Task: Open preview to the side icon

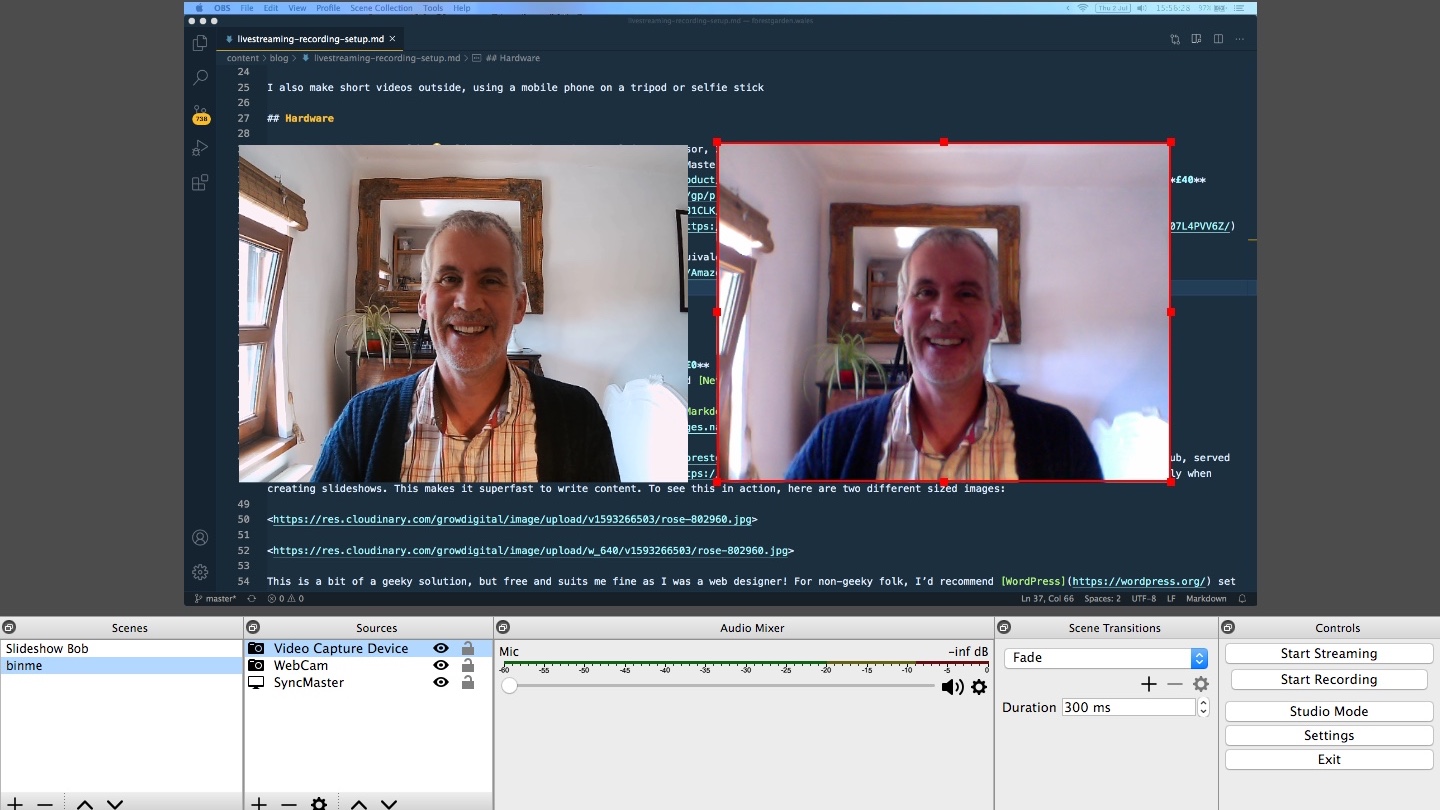Action: point(1196,39)
